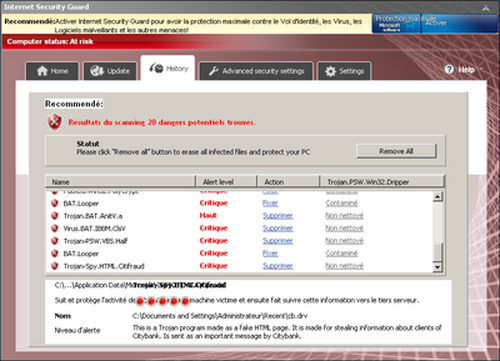
Task: Click the red shield warning icon
Action: click(x=54, y=122)
